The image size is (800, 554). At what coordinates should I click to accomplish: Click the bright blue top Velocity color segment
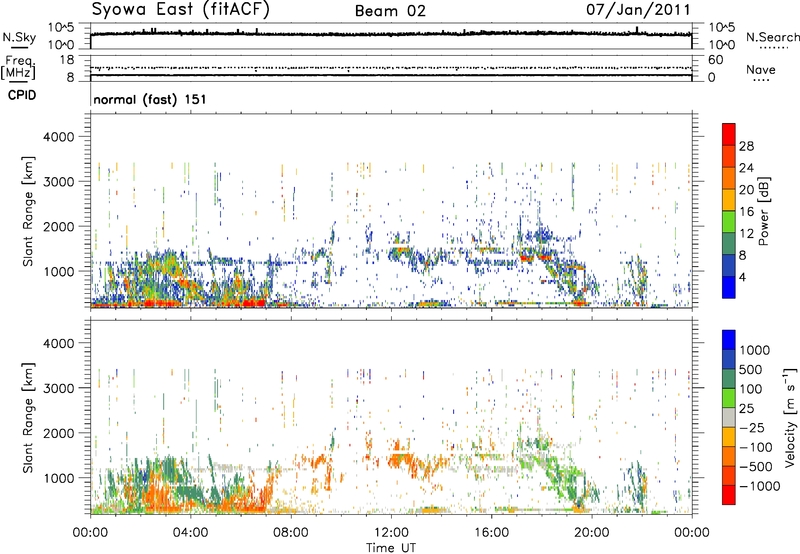tap(729, 339)
